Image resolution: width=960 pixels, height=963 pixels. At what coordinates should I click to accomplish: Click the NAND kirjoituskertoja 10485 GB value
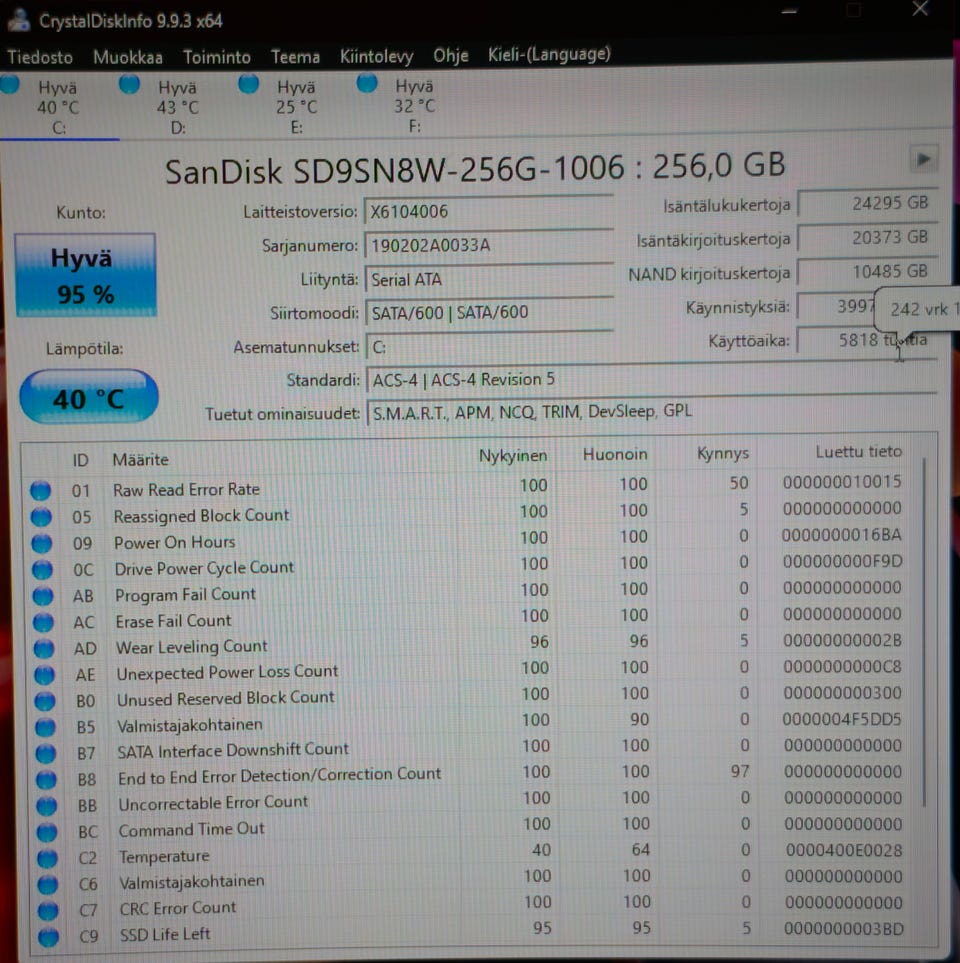click(868, 271)
